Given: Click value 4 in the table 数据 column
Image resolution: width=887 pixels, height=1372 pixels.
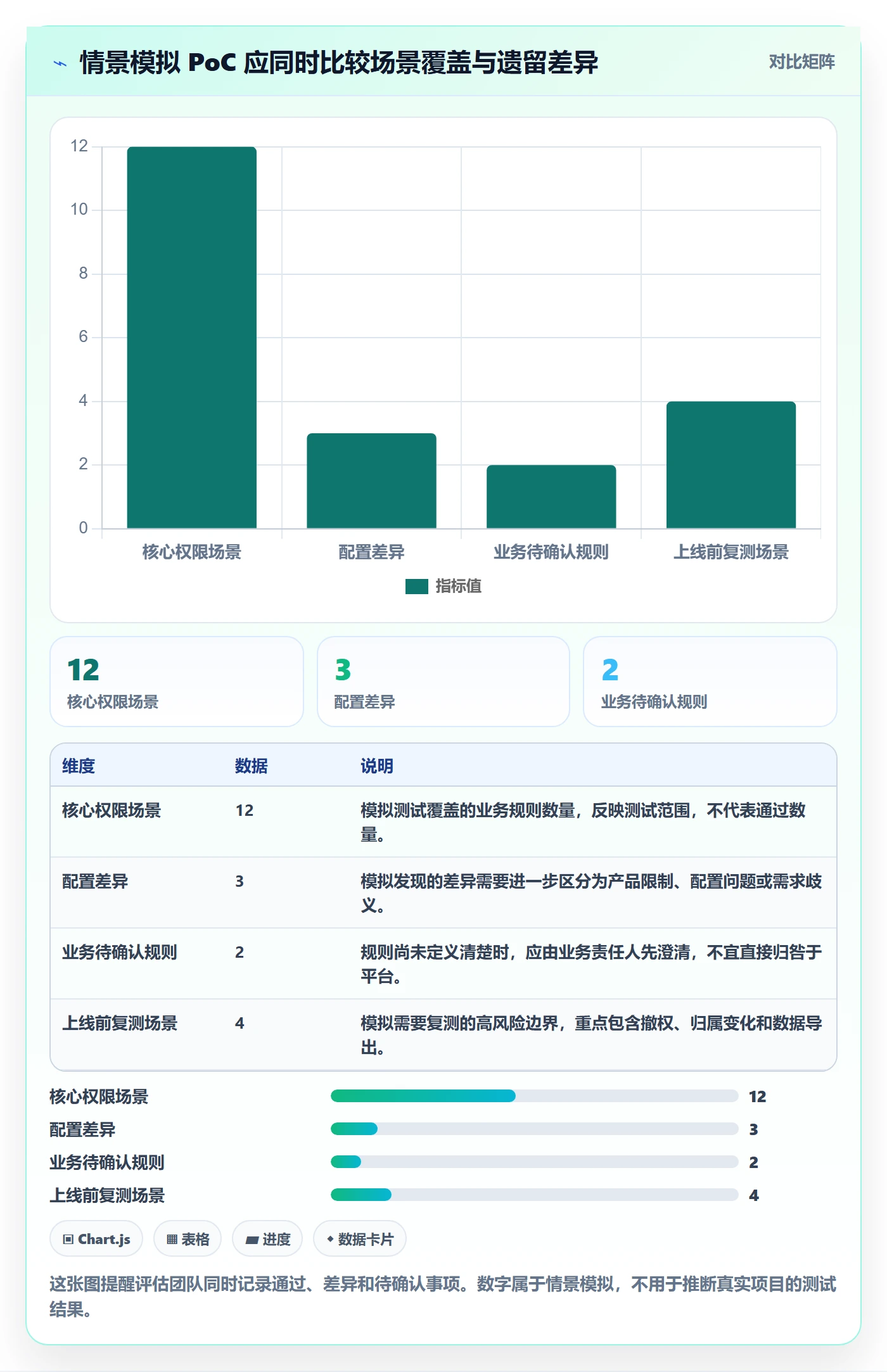Looking at the screenshot, I should [239, 1023].
